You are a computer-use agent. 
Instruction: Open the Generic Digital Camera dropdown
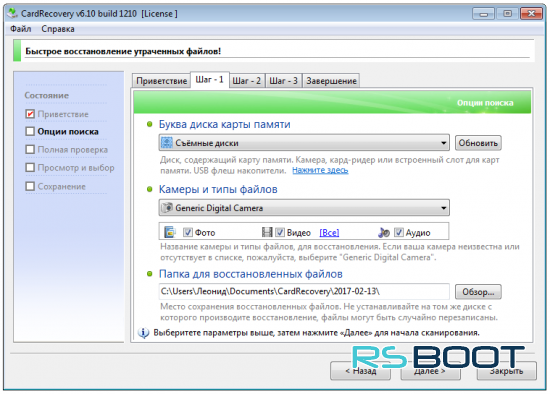coord(304,208)
